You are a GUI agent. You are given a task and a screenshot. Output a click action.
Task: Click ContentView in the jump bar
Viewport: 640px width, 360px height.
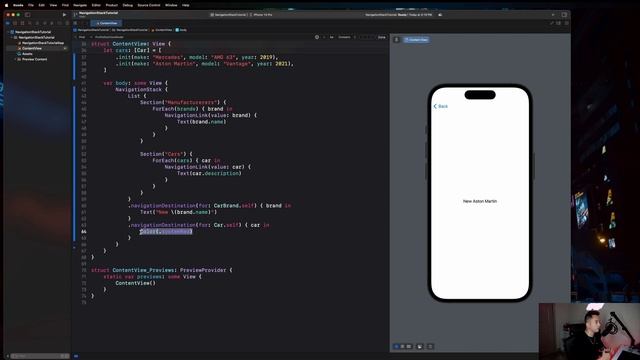point(163,30)
